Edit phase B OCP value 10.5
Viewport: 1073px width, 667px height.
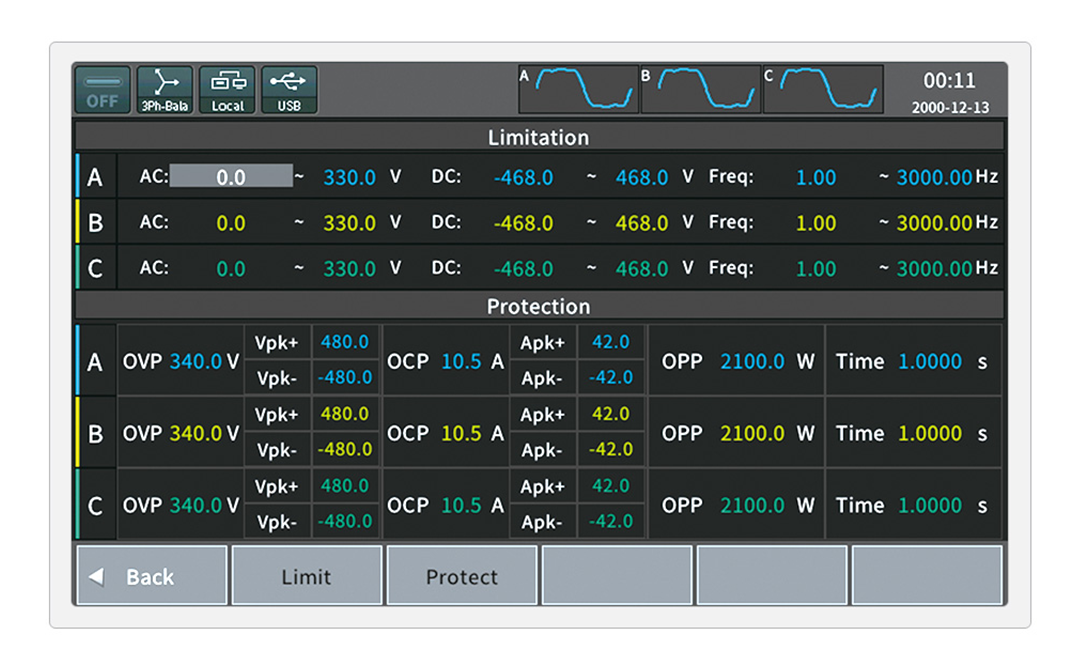[x=461, y=433]
